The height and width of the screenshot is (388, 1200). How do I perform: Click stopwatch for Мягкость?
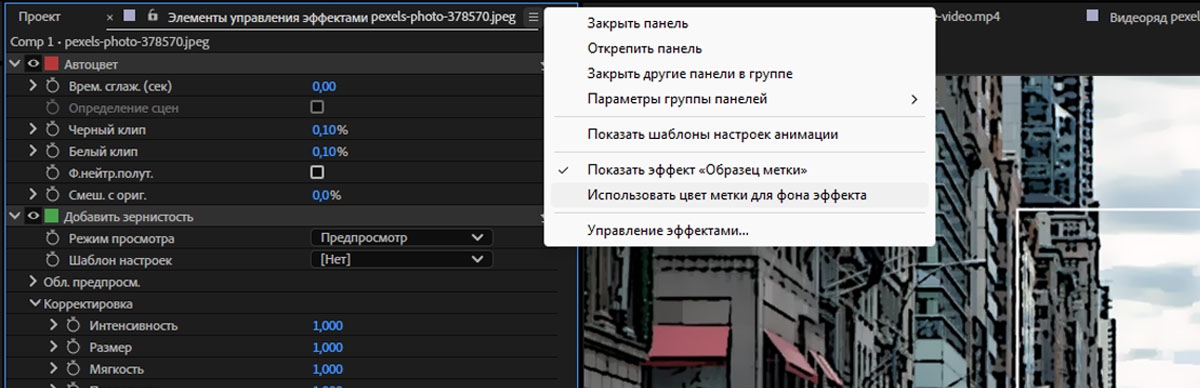pos(74,369)
